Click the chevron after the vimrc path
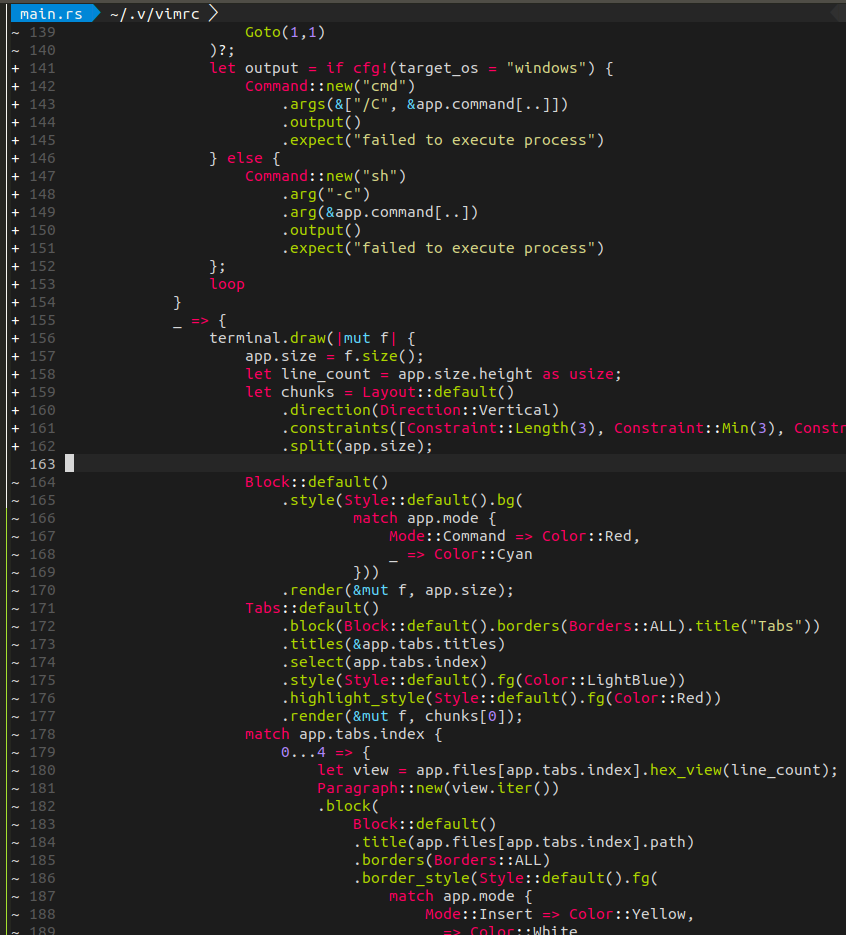Image resolution: width=846 pixels, height=935 pixels. (215, 14)
